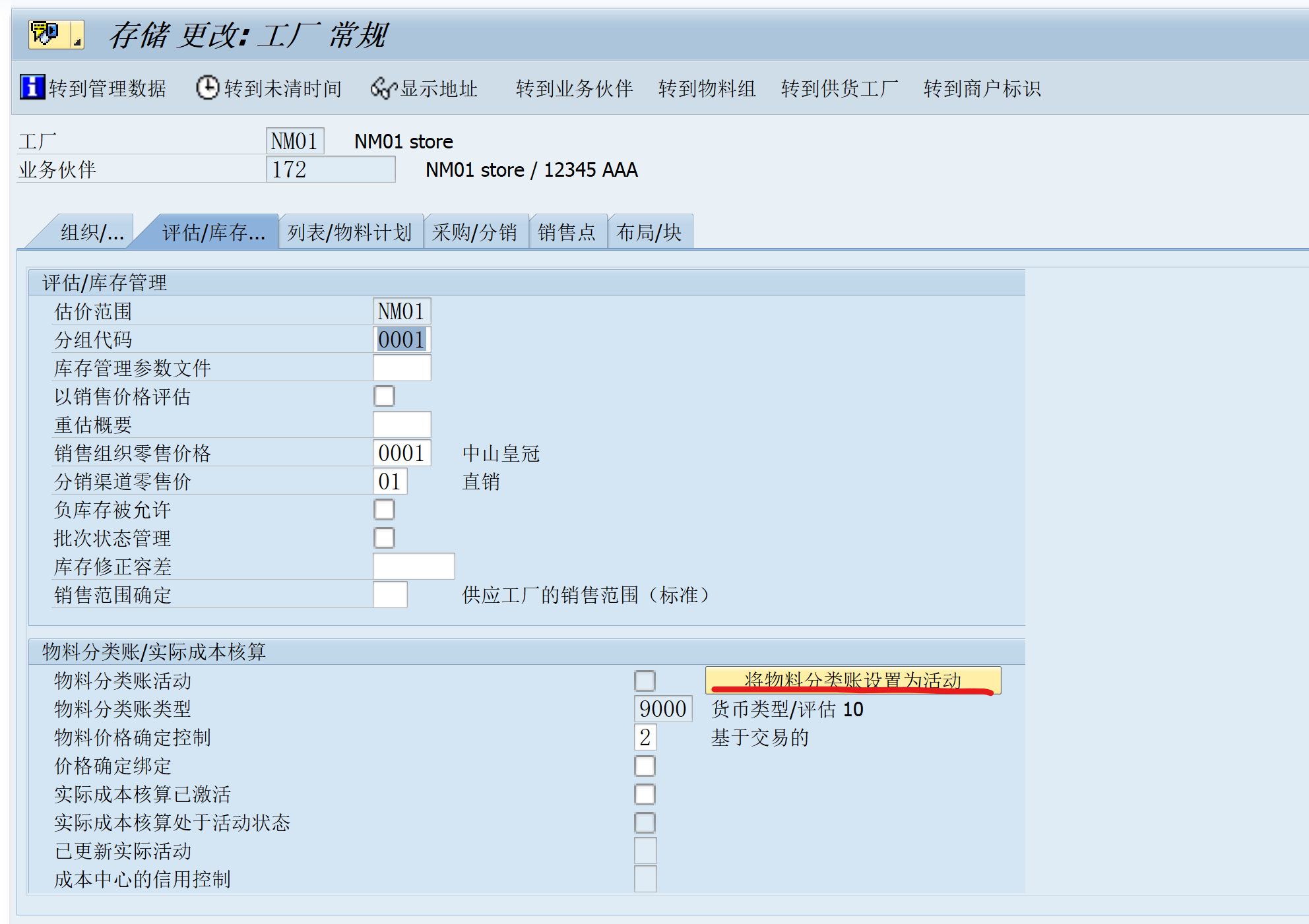Click the text 货币类型/评估 10
This screenshot has height=924, width=1309.
point(787,709)
